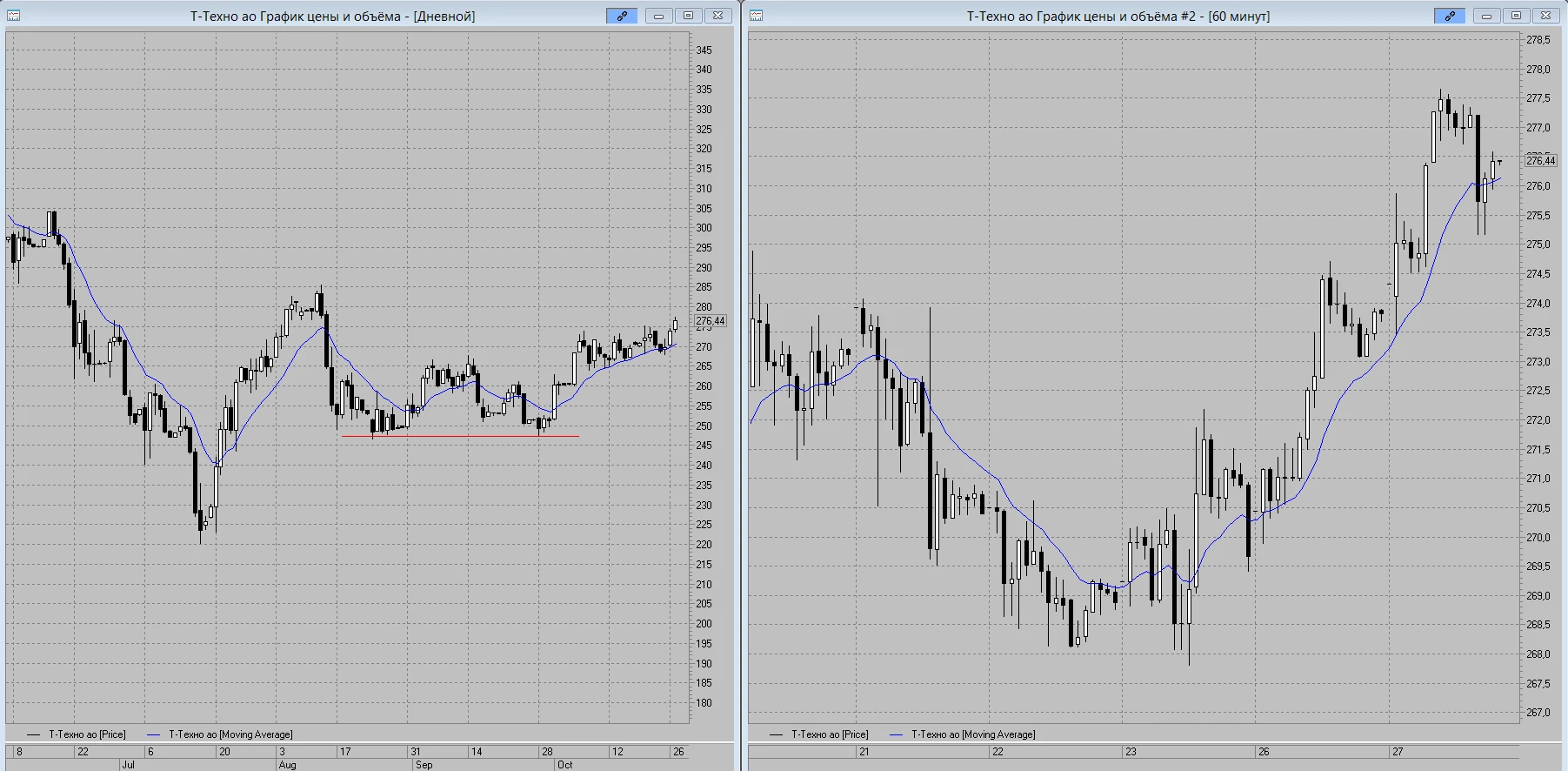The image size is (1568, 771).
Task: Click the 278,5 price label on the 60-minute axis
Action: (1538, 40)
